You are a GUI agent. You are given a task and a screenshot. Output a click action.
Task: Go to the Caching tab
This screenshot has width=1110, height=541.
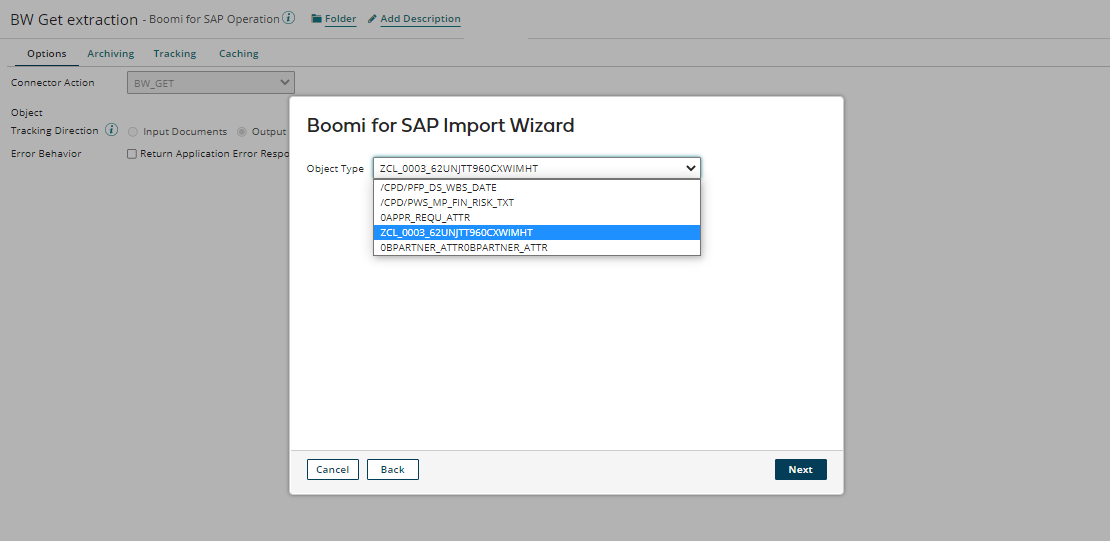click(239, 54)
